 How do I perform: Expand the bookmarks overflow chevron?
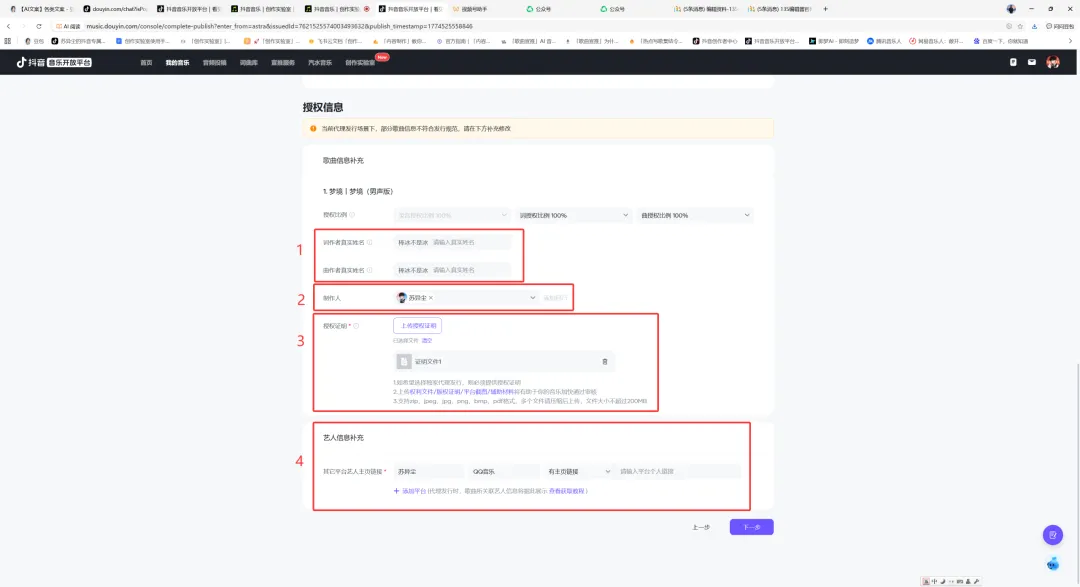pos(1070,41)
